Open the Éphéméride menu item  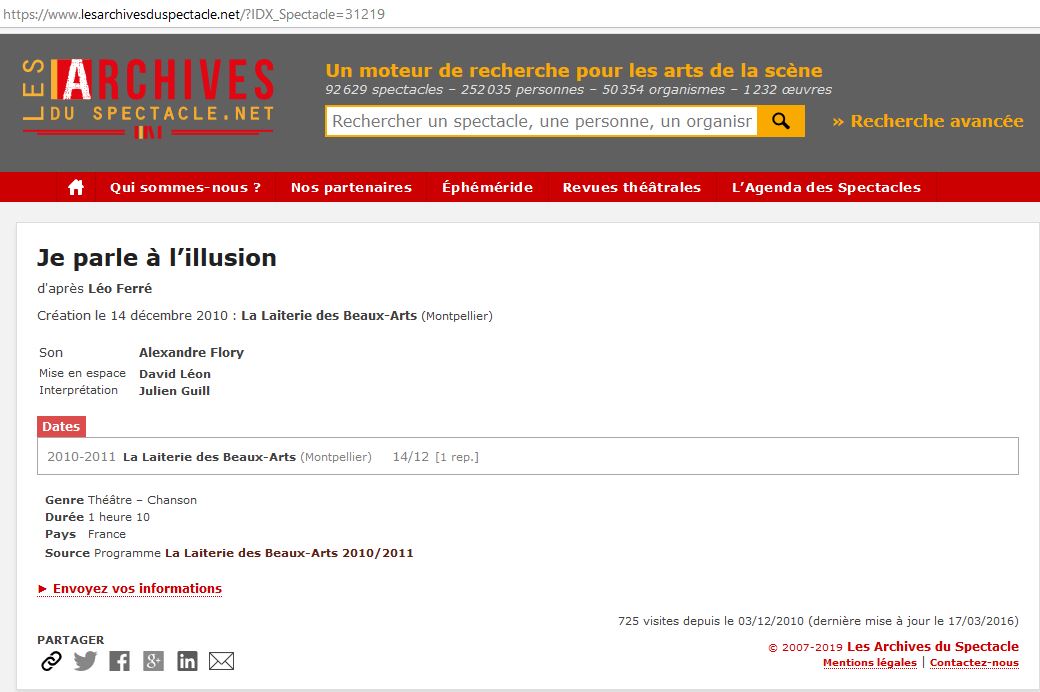[487, 187]
